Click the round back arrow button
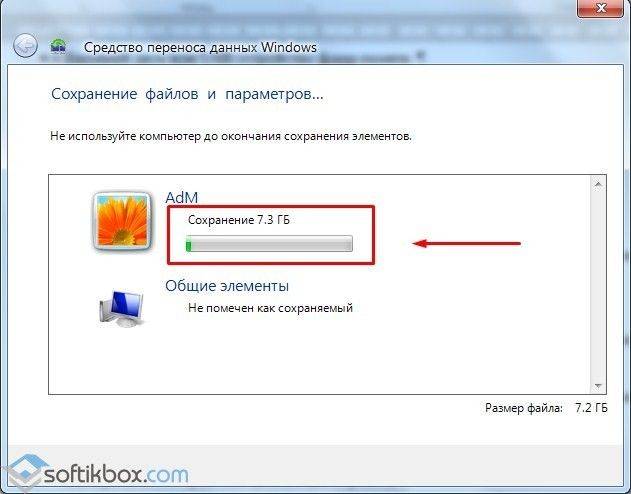This screenshot has width=631, height=494. click(x=25, y=45)
